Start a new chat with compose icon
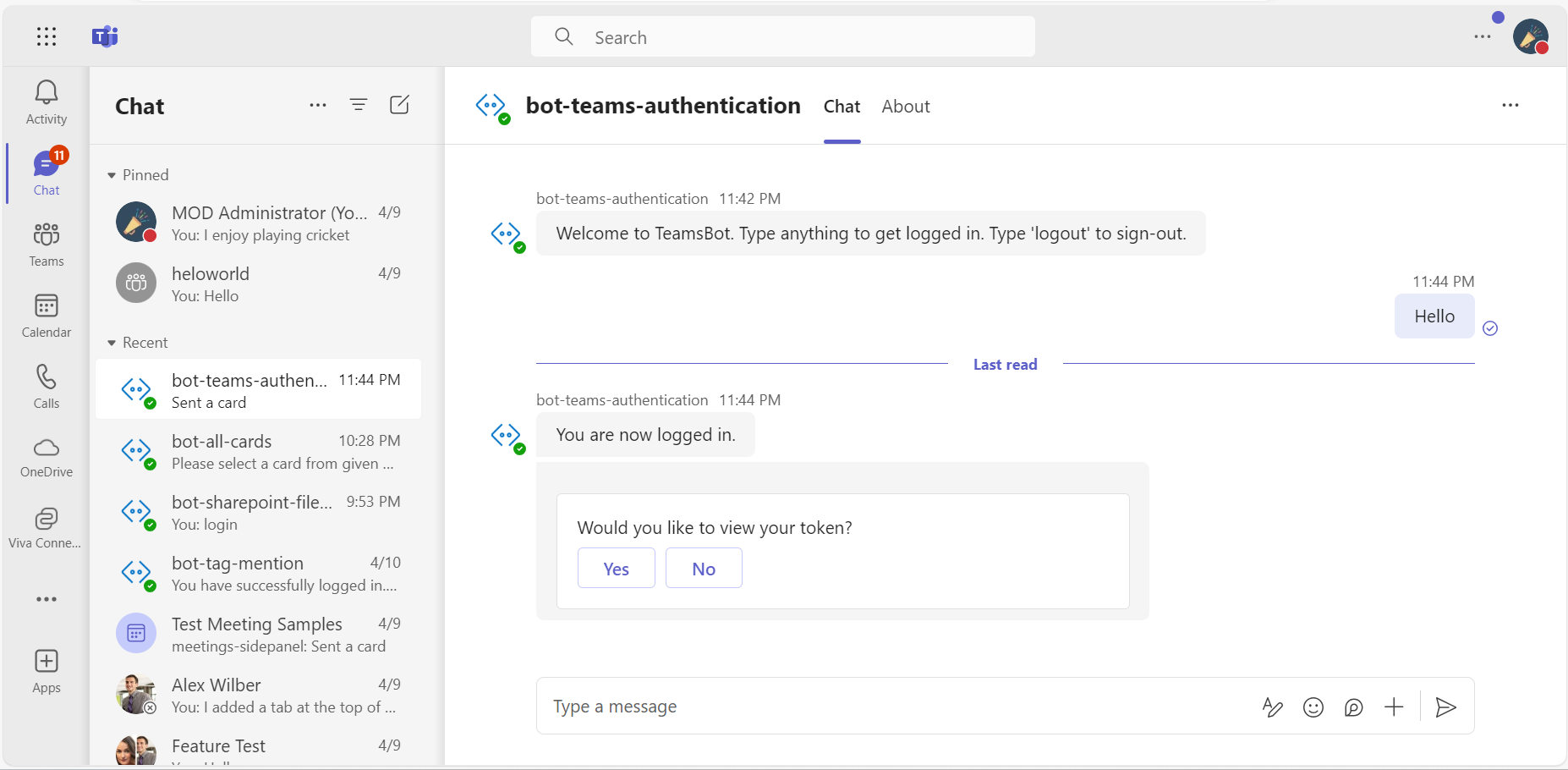1568x770 pixels. 399,105
